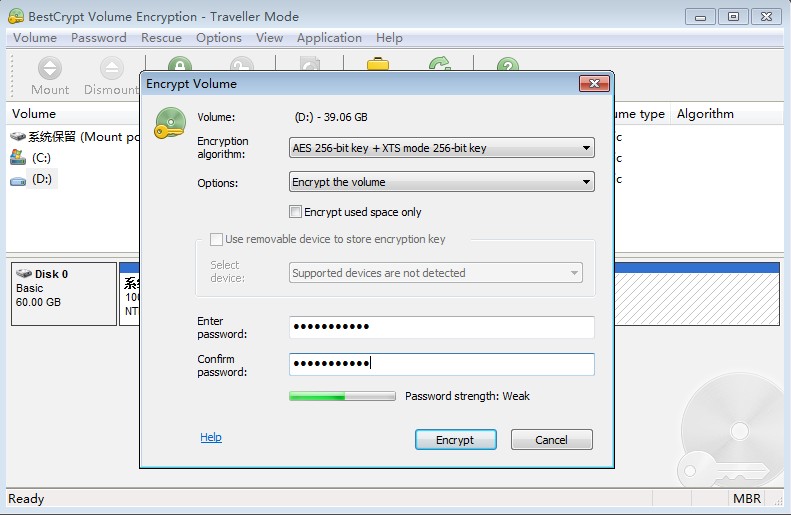Focus the Confirm password field

[441, 364]
